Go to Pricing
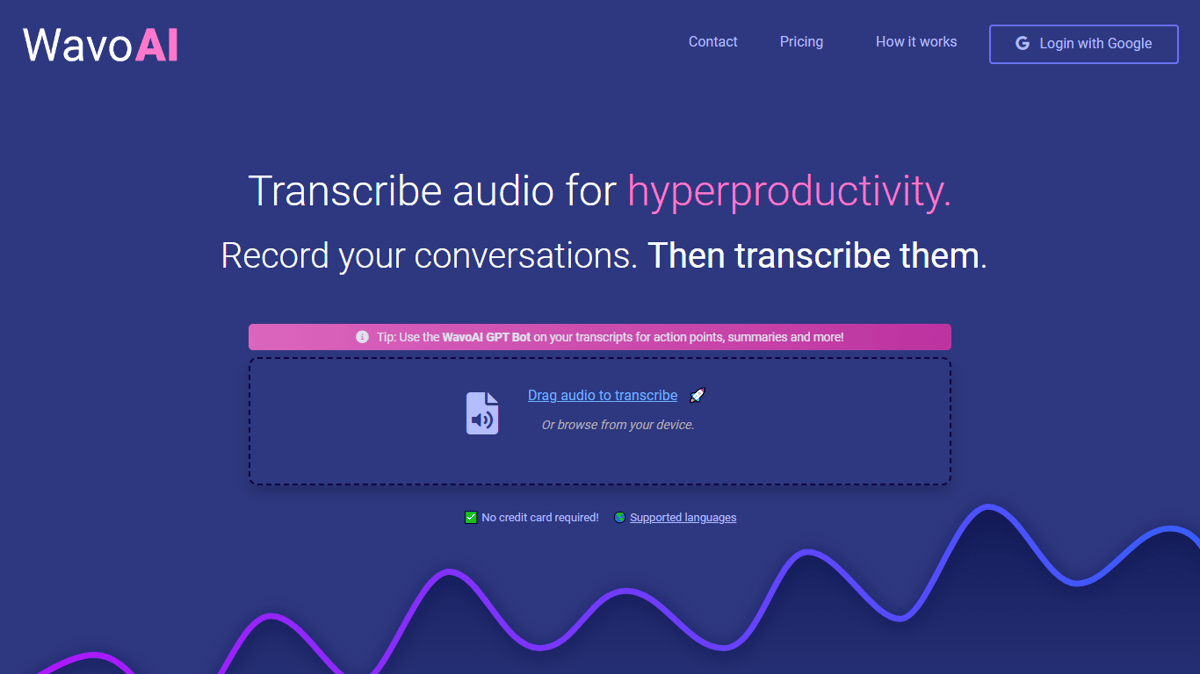The width and height of the screenshot is (1200, 674). coord(801,42)
